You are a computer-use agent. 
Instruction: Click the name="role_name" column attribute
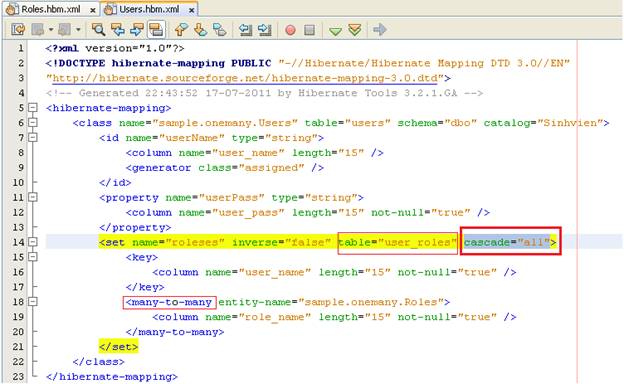click(x=258, y=317)
